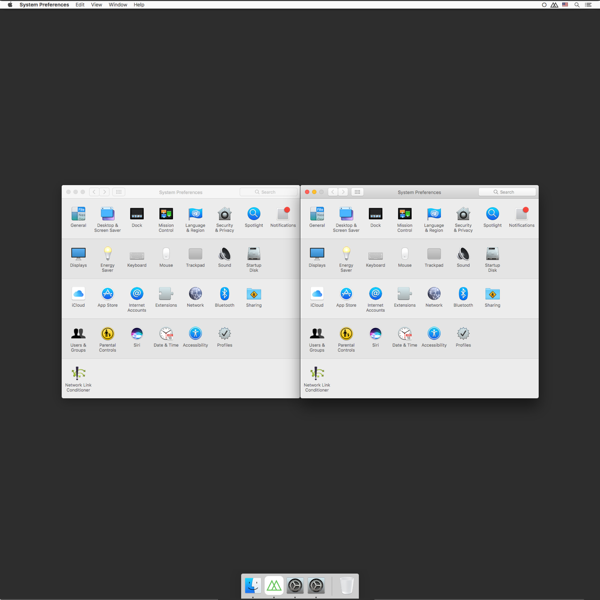600x600 pixels.
Task: Click Show All grid button in left window
Action: click(119, 192)
